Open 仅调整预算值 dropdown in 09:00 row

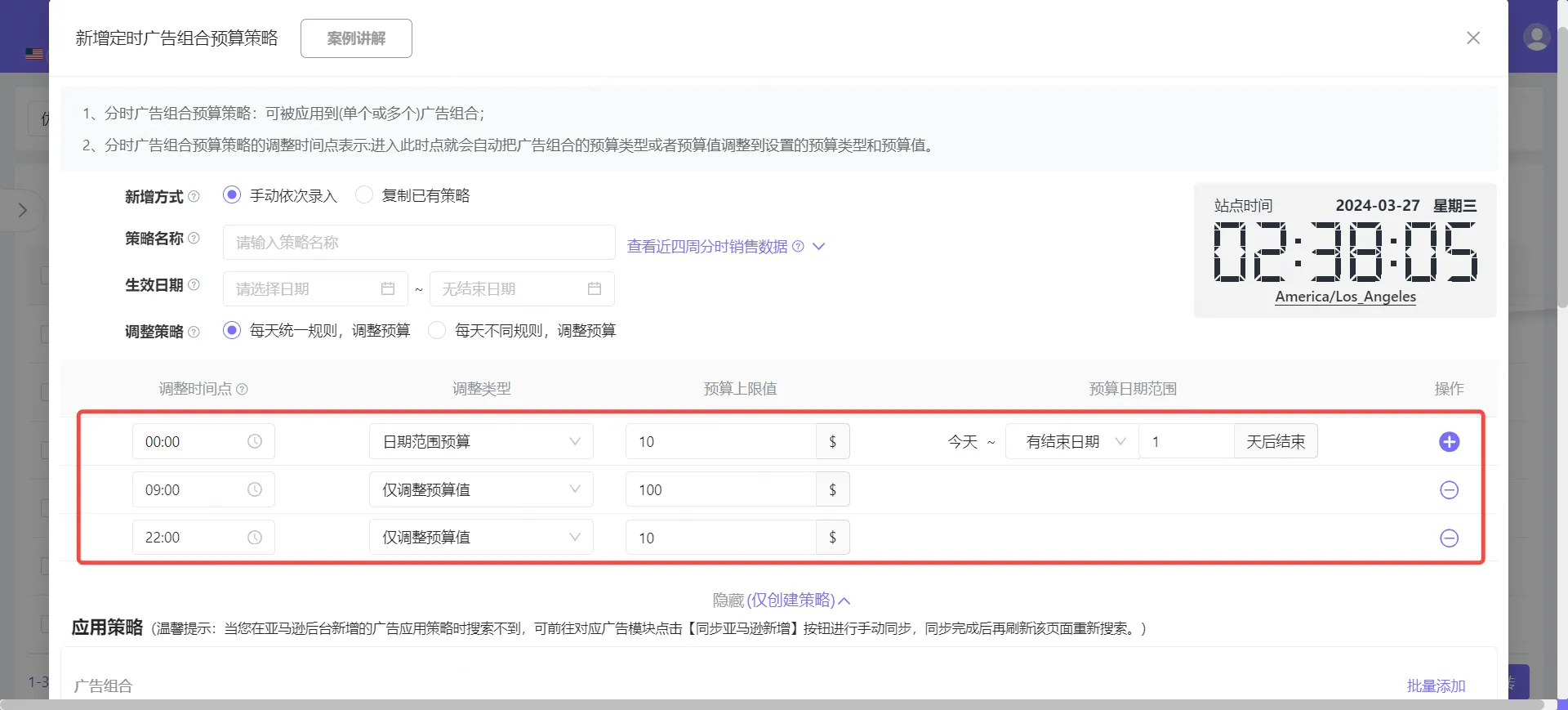point(481,489)
